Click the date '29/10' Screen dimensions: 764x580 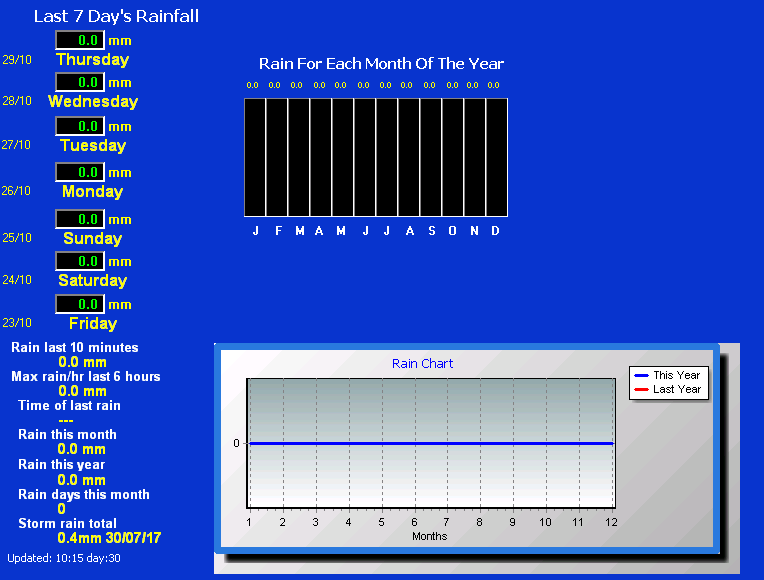pyautogui.click(x=17, y=60)
